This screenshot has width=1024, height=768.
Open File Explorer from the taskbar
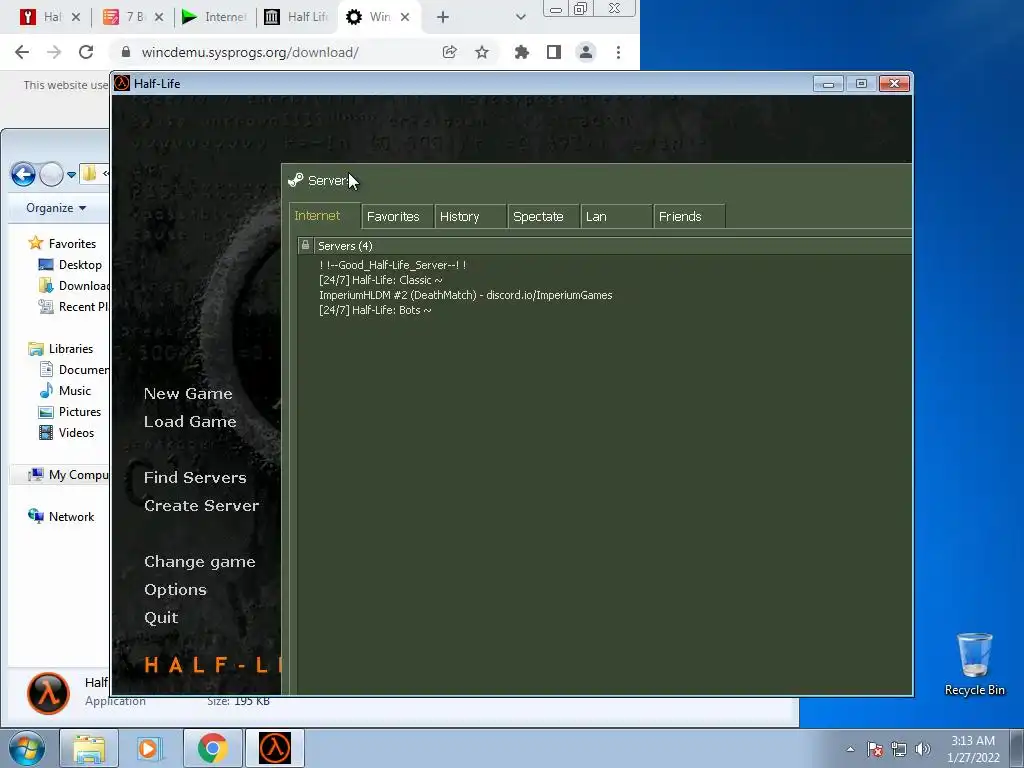tap(89, 748)
